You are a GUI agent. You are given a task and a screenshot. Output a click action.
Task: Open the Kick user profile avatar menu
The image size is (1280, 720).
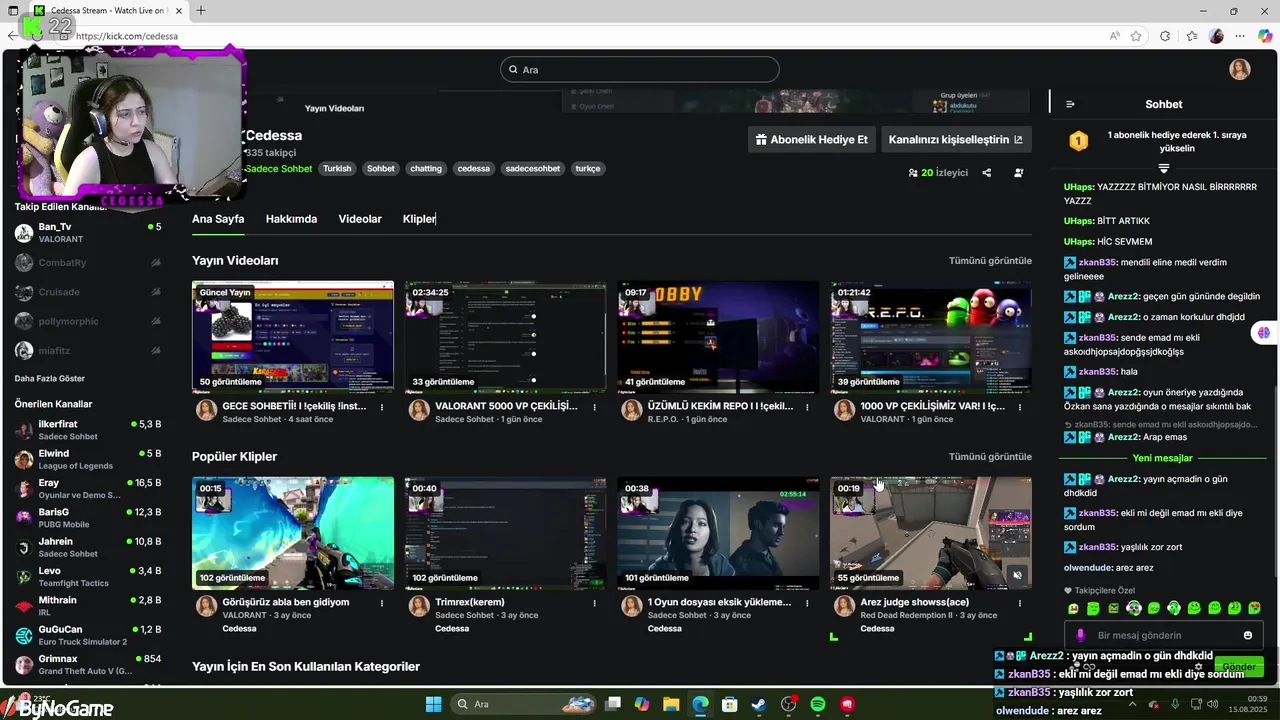[x=1240, y=69]
